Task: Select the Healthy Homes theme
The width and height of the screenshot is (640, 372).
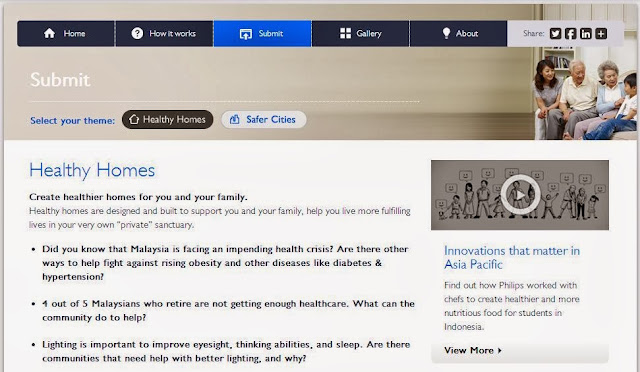Action: pos(167,119)
